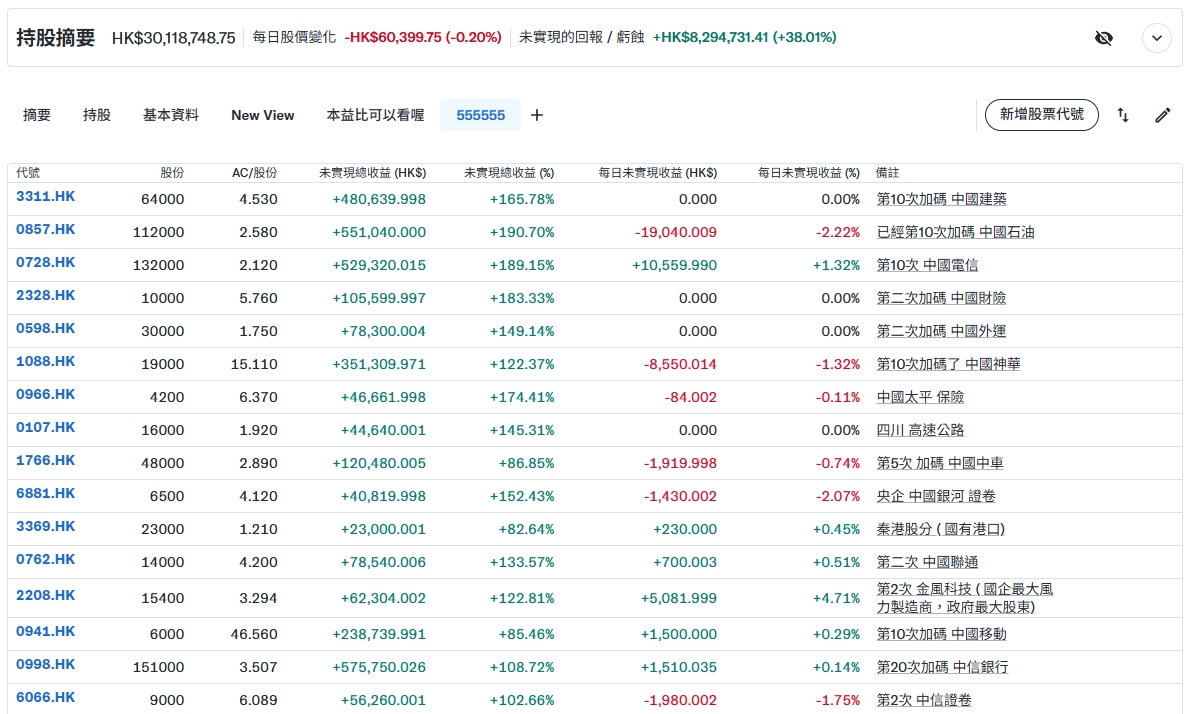Edit the note 中國太平 保險
Viewport: 1196px width, 714px height.
920,397
